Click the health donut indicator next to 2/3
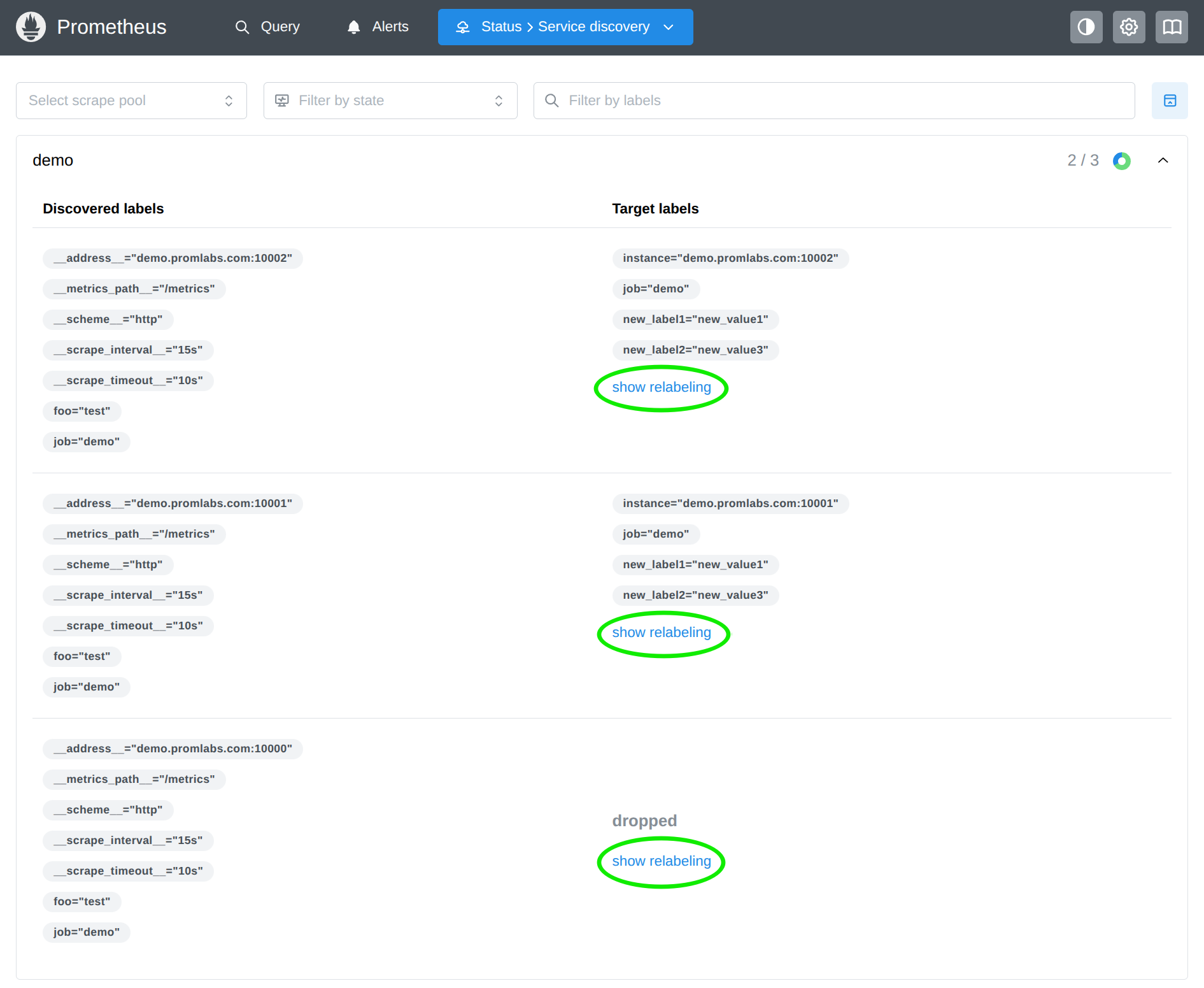 point(1121,161)
